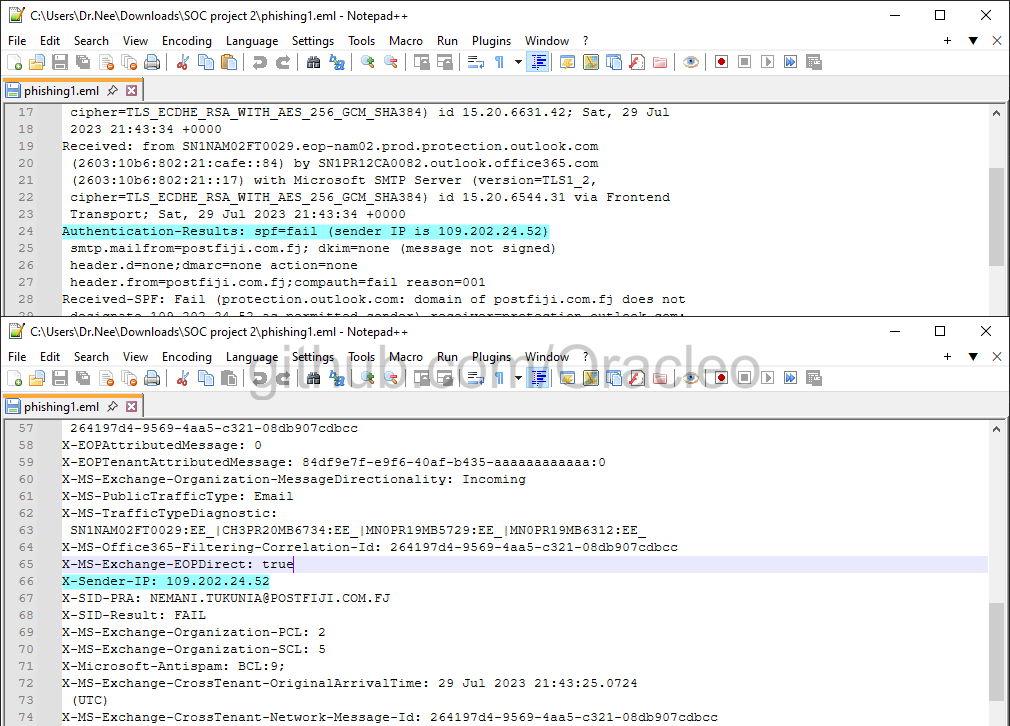
Task: Open Settings menu in top window
Action: (x=313, y=41)
